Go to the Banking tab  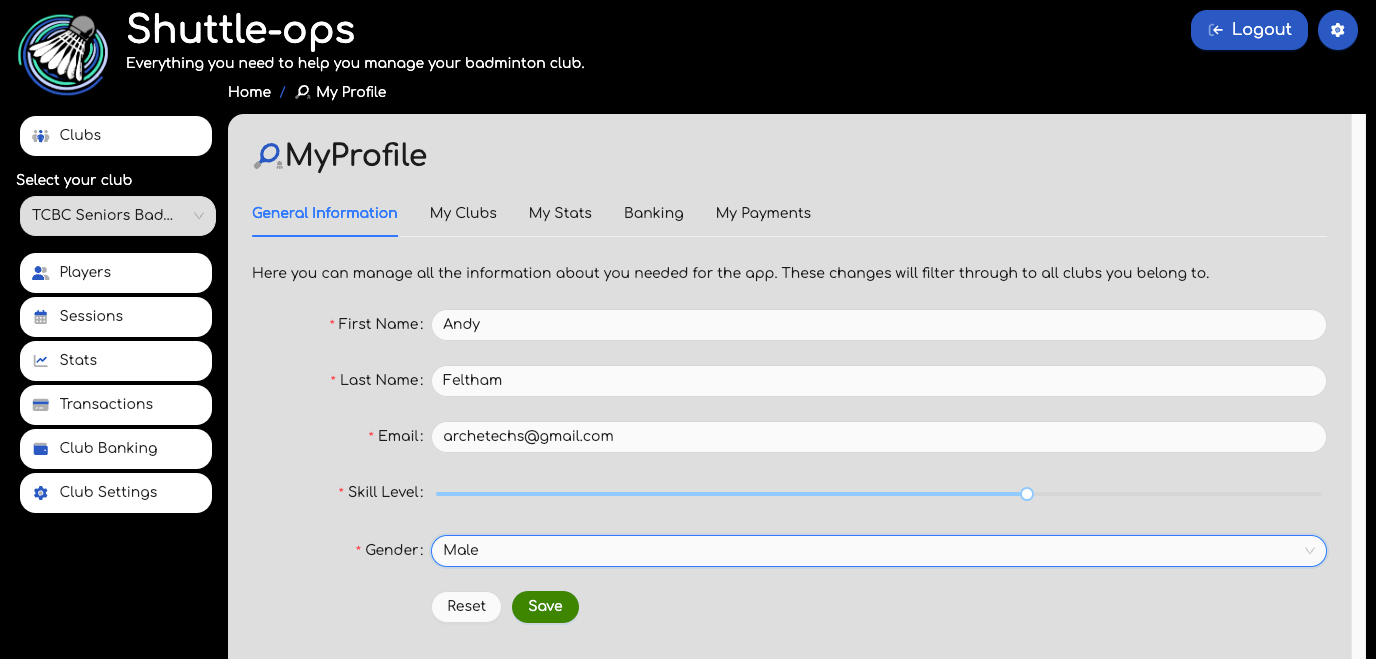pyautogui.click(x=654, y=213)
